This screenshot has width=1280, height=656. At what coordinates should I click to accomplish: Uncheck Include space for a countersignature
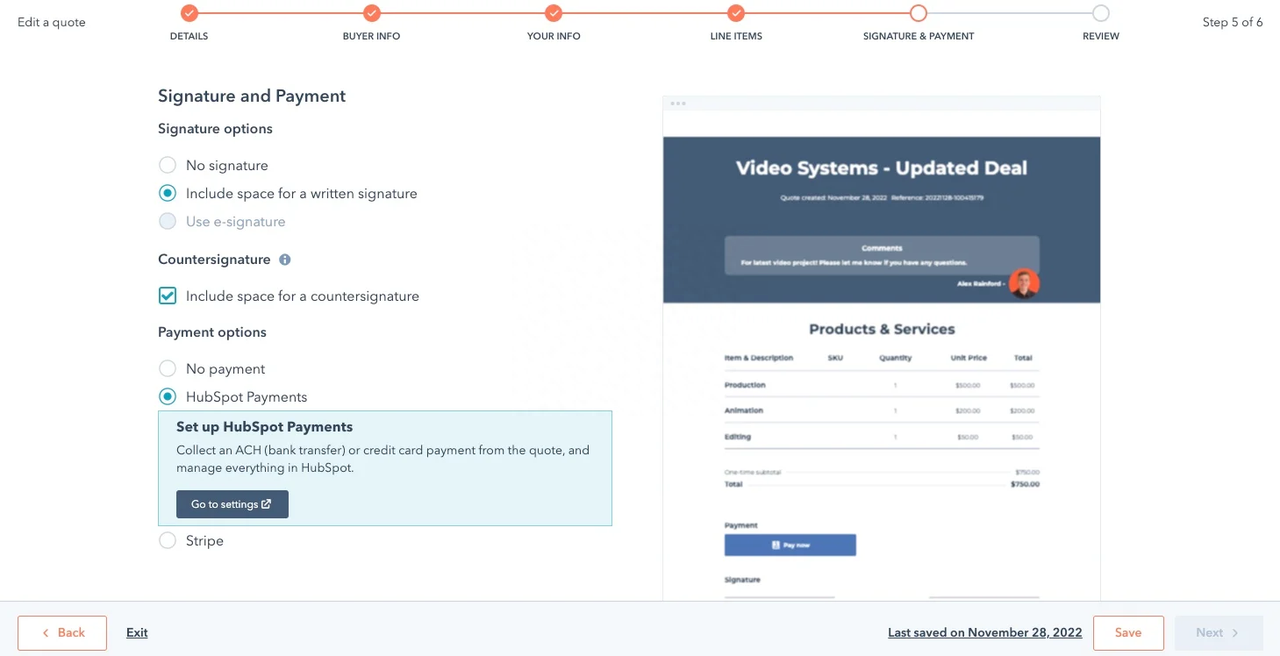click(x=167, y=296)
